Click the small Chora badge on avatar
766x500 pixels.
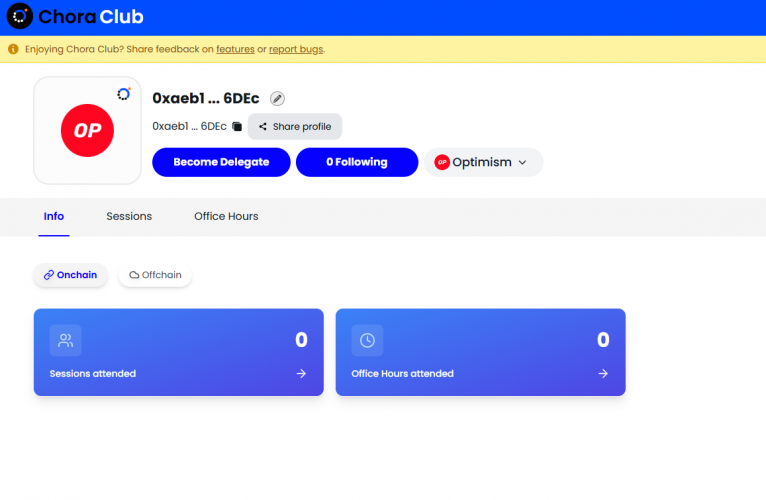(124, 93)
